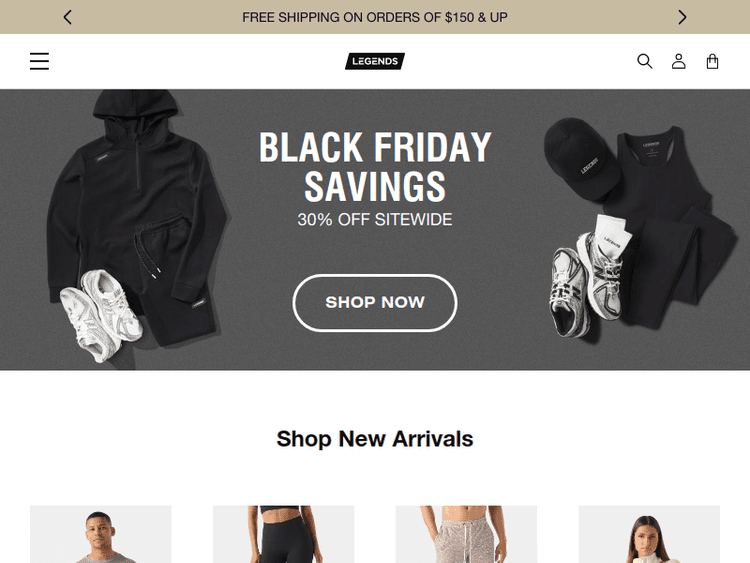Click the free shipping announcement text
The image size is (750, 563).
375,17
